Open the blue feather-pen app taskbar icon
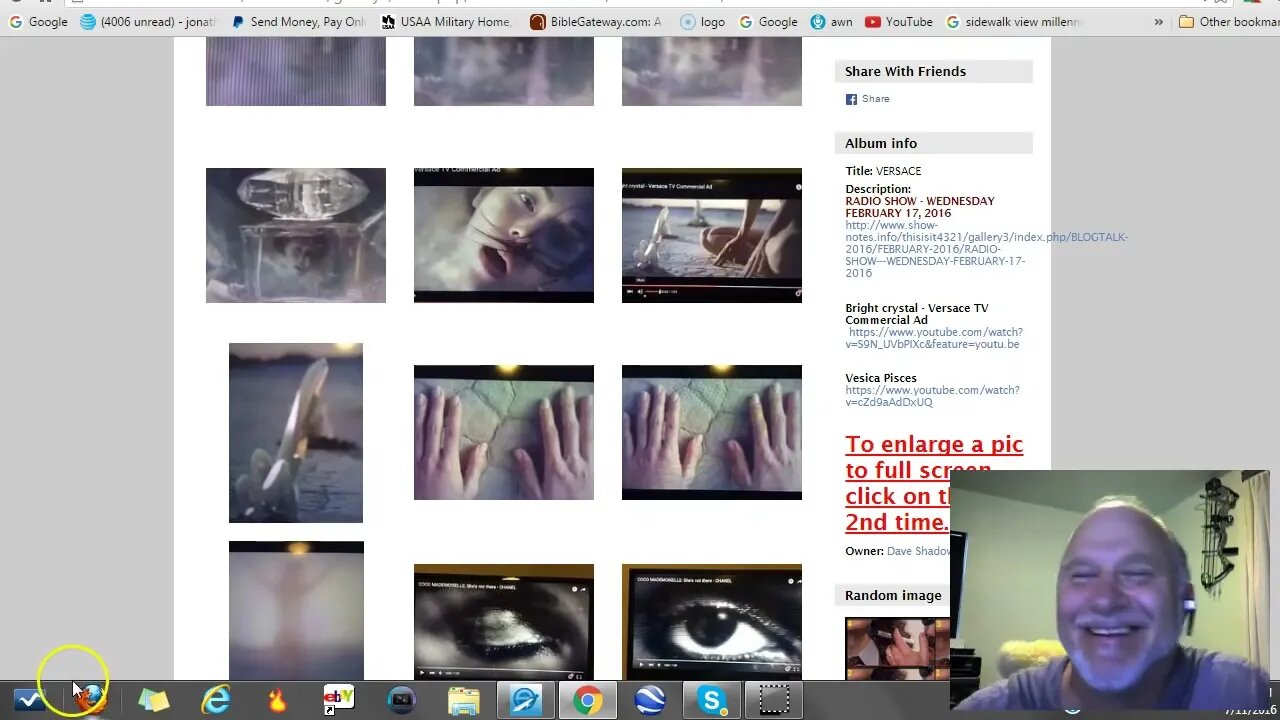 tap(525, 700)
